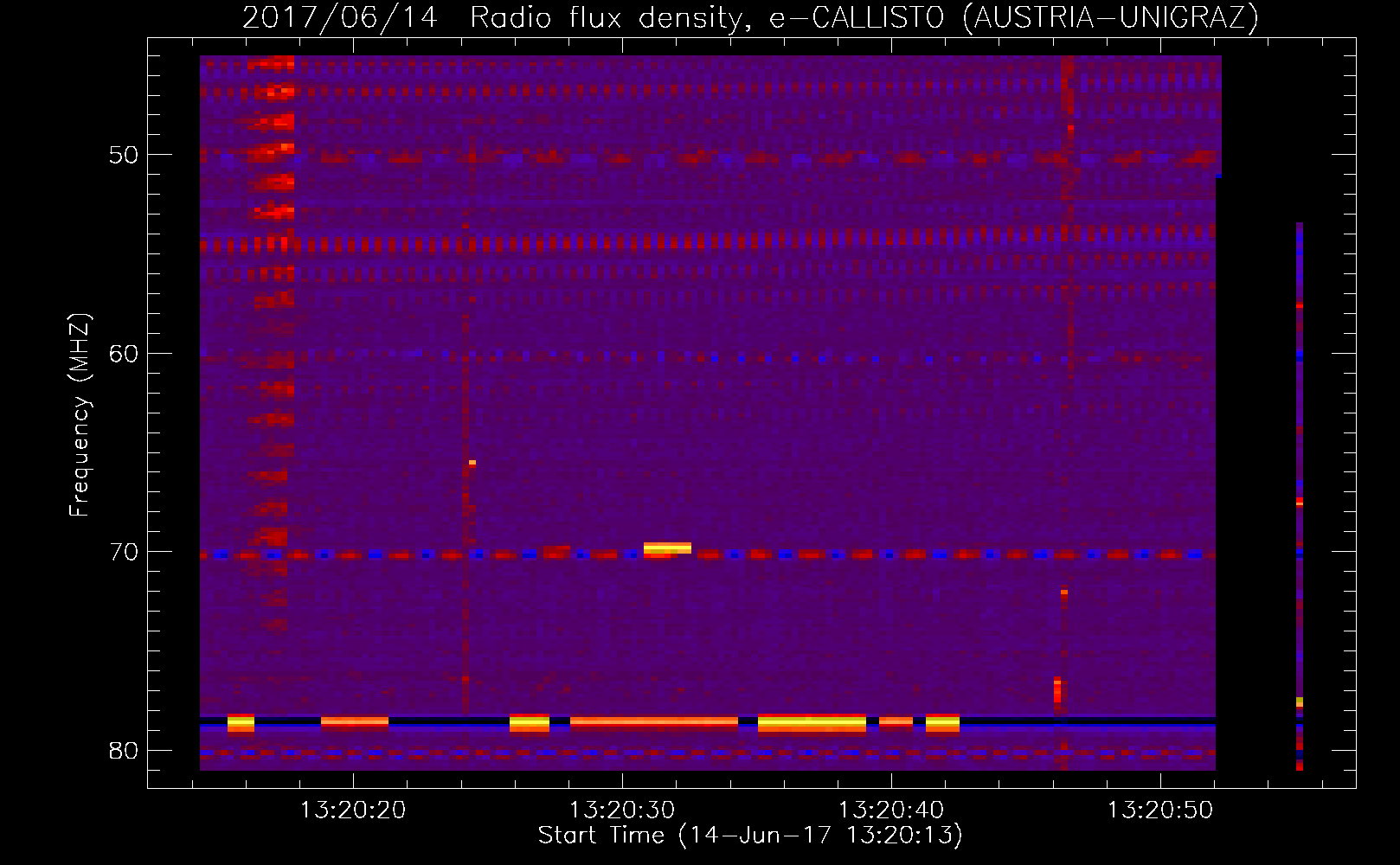The height and width of the screenshot is (865, 1400).
Task: Click the 50 frequency tick label
Action: click(x=124, y=156)
